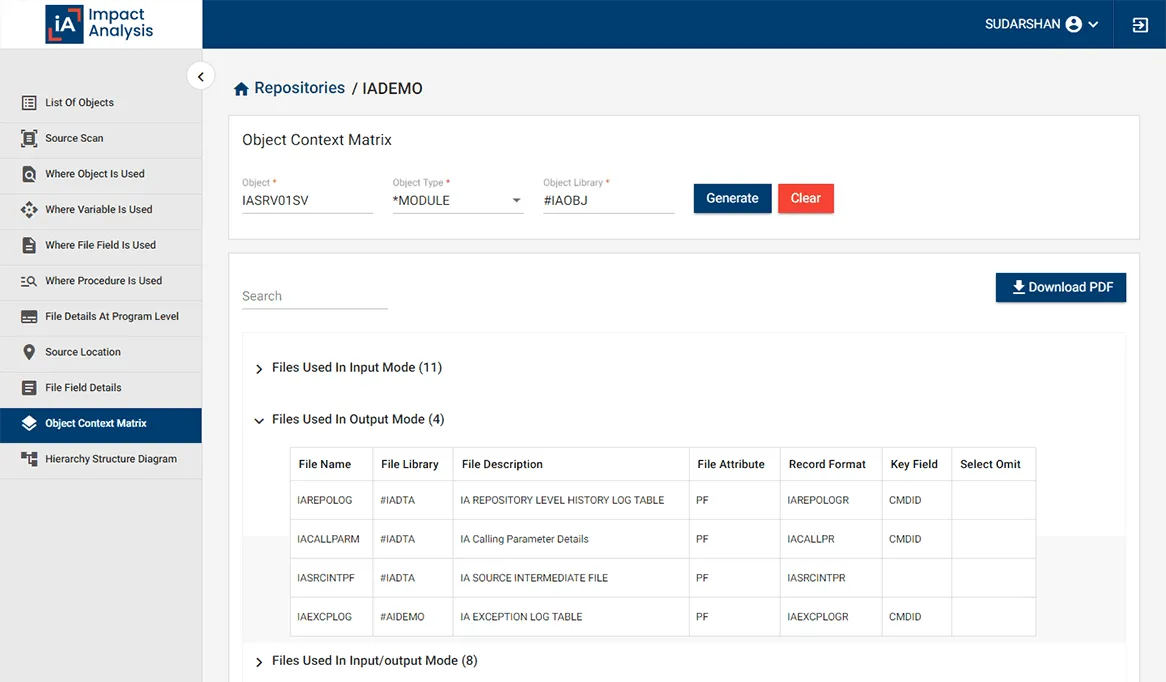1166x682 pixels.
Task: Click into the Search input field
Action: [x=314, y=296]
